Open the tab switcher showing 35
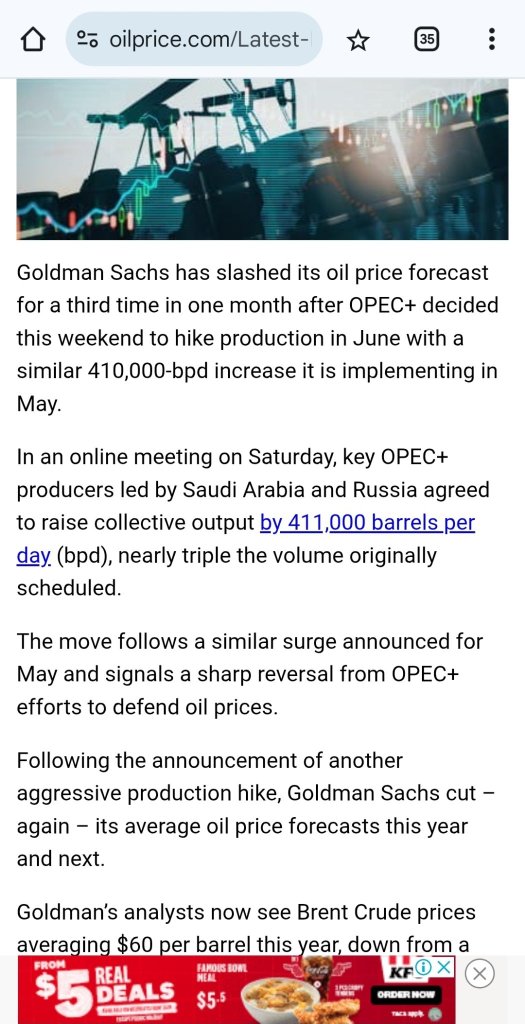525x1024 pixels. 426,40
